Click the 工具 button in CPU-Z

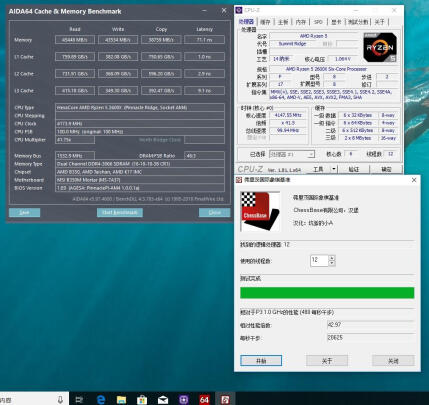click(x=318, y=169)
